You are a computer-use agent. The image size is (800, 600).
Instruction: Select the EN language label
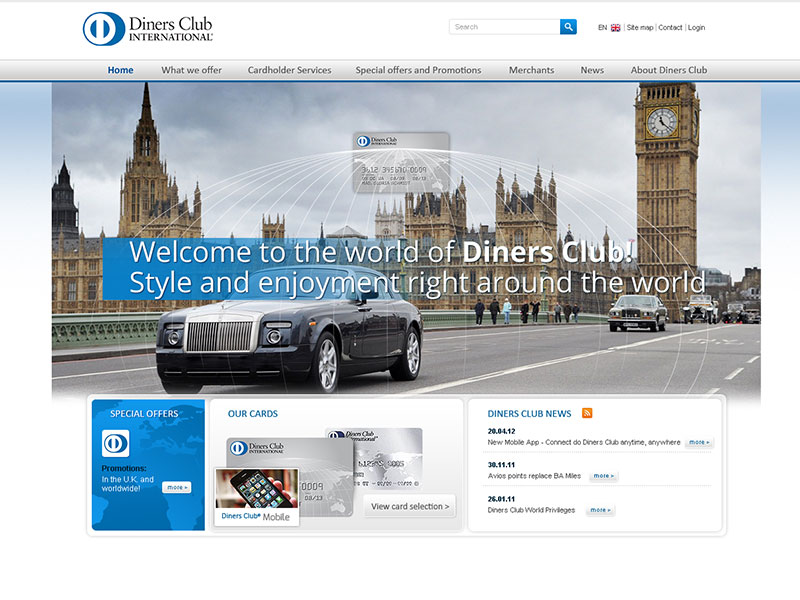click(603, 28)
